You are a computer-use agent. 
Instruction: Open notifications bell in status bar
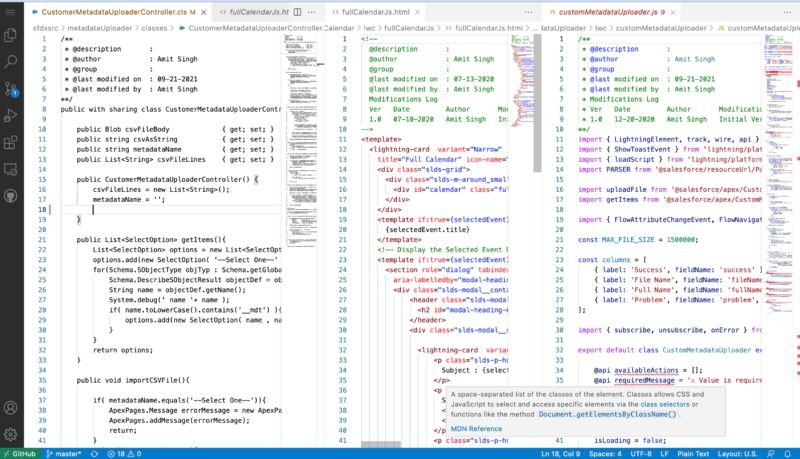point(787,453)
